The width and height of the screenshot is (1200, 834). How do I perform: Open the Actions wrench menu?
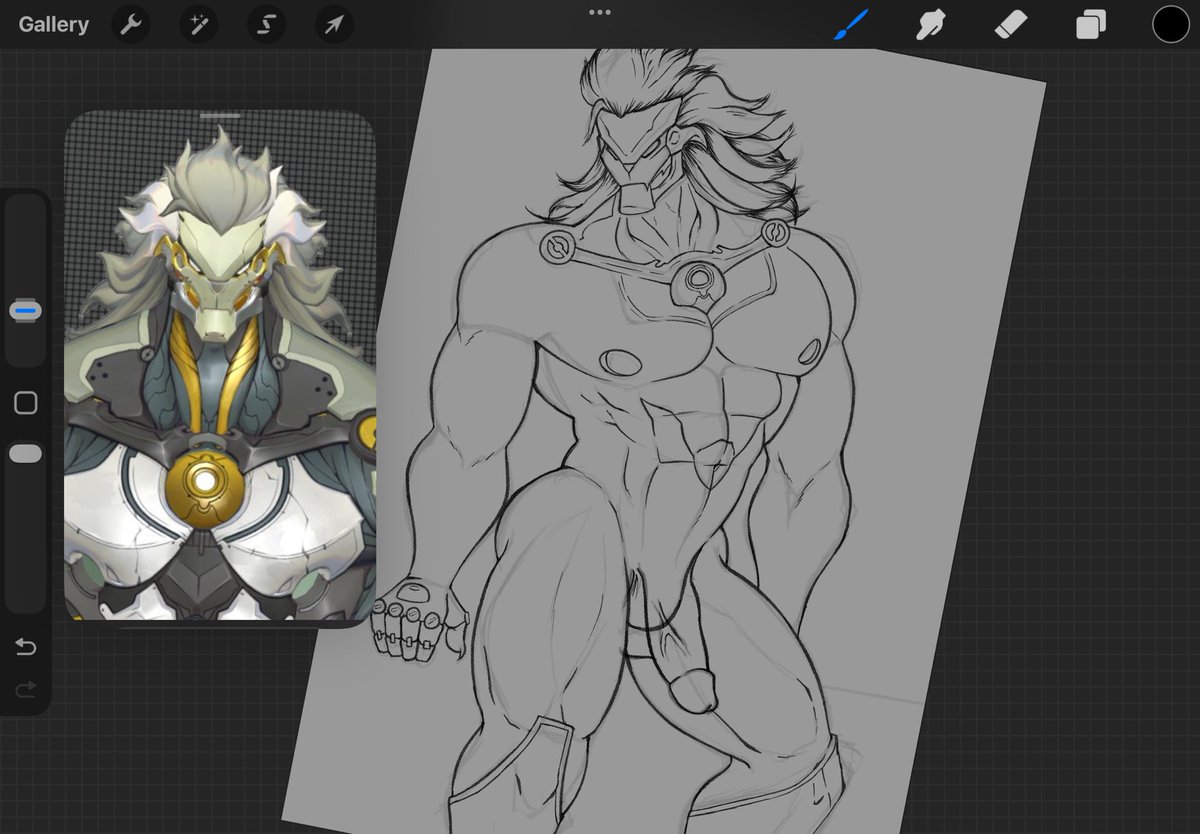coord(131,25)
